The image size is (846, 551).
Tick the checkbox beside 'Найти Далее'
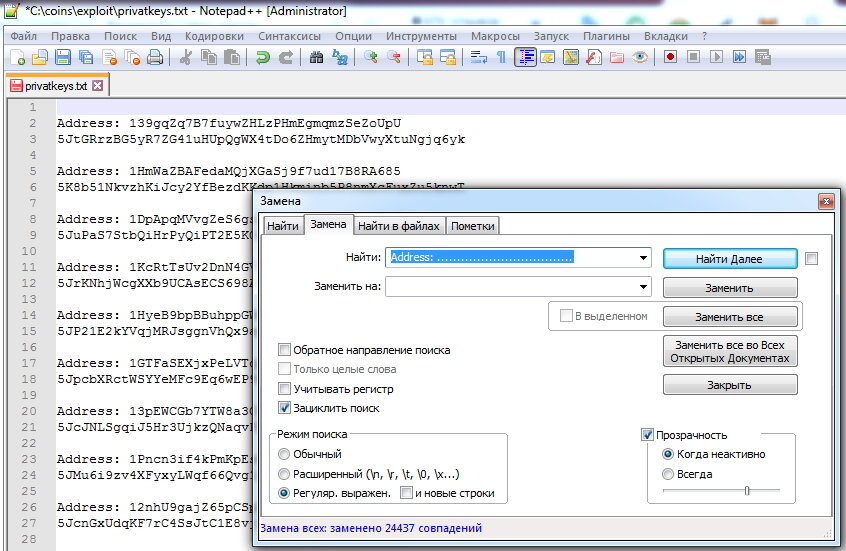point(811,259)
